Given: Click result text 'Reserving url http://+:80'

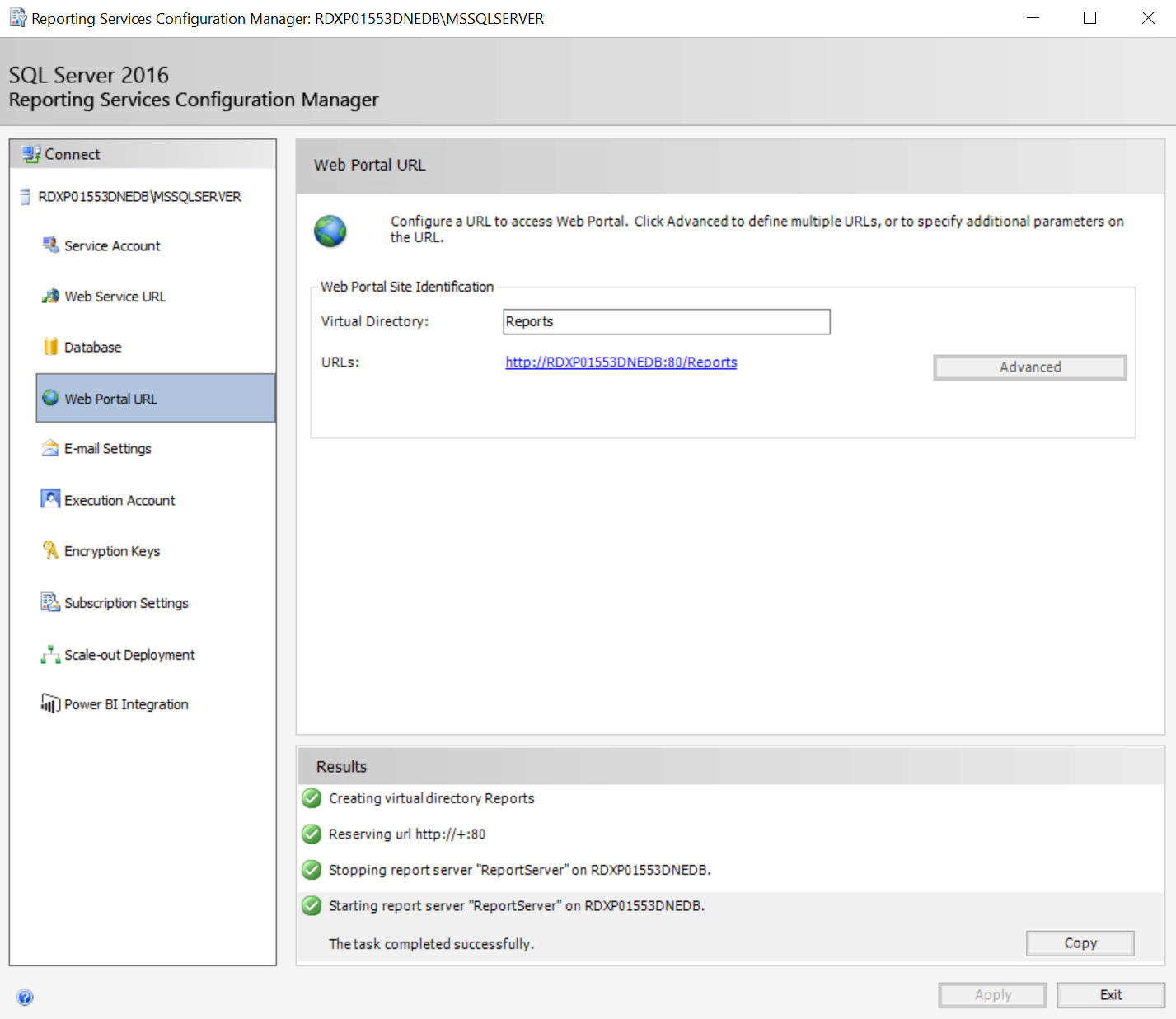Looking at the screenshot, I should pyautogui.click(x=407, y=834).
